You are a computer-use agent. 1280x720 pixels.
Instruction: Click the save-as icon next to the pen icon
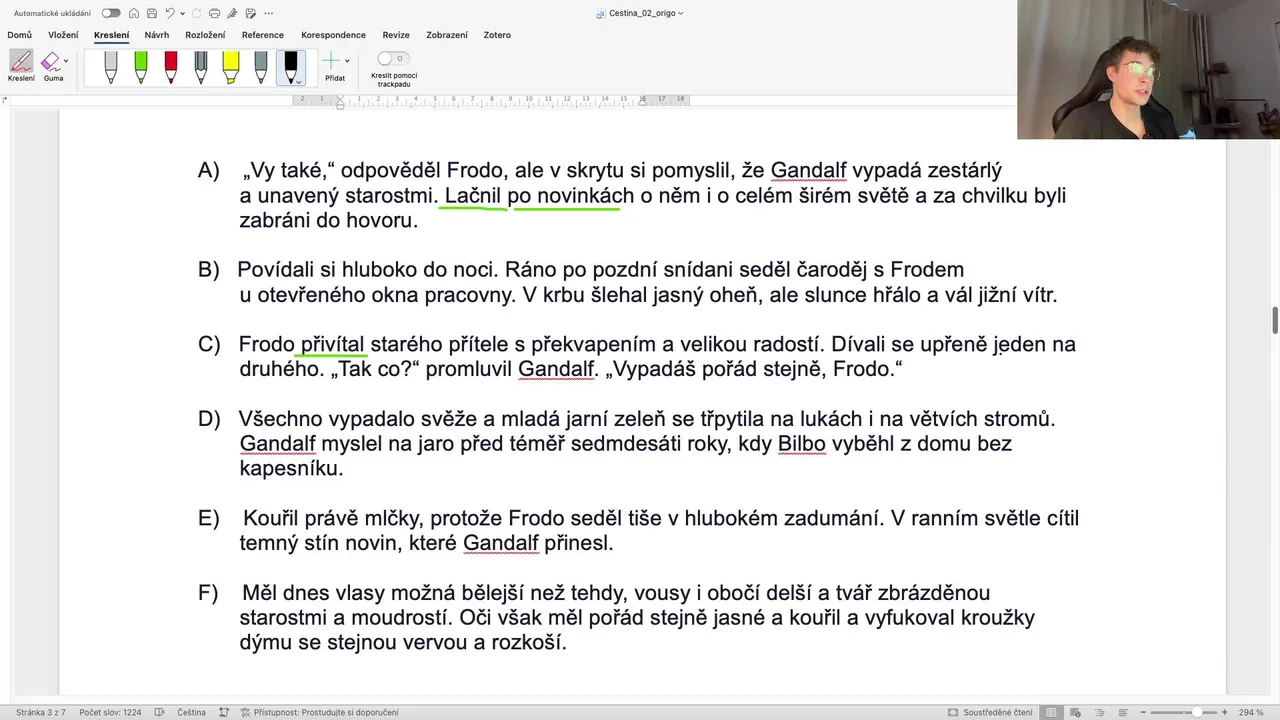point(250,13)
